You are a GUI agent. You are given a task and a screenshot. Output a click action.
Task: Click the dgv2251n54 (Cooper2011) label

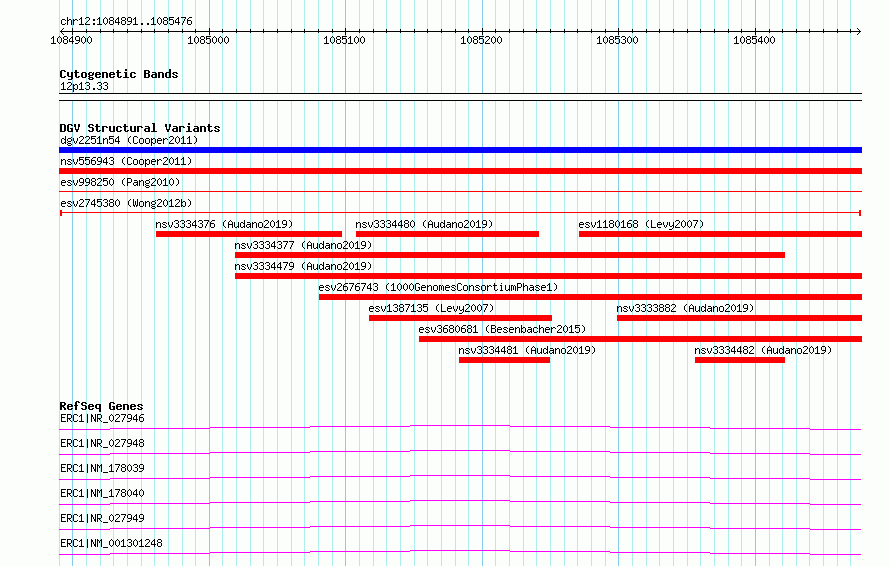tap(129, 140)
